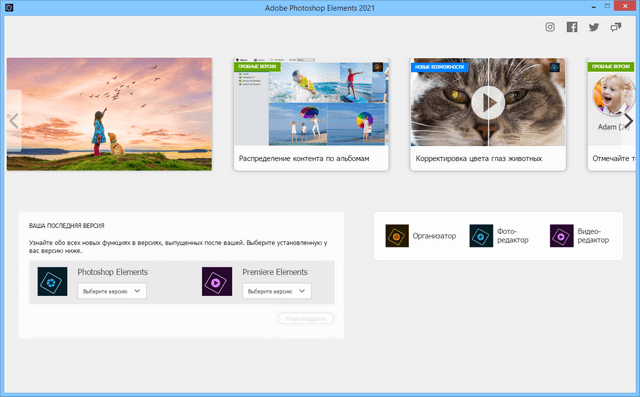
Task: Go to previous carousel slide arrow
Action: (14, 121)
